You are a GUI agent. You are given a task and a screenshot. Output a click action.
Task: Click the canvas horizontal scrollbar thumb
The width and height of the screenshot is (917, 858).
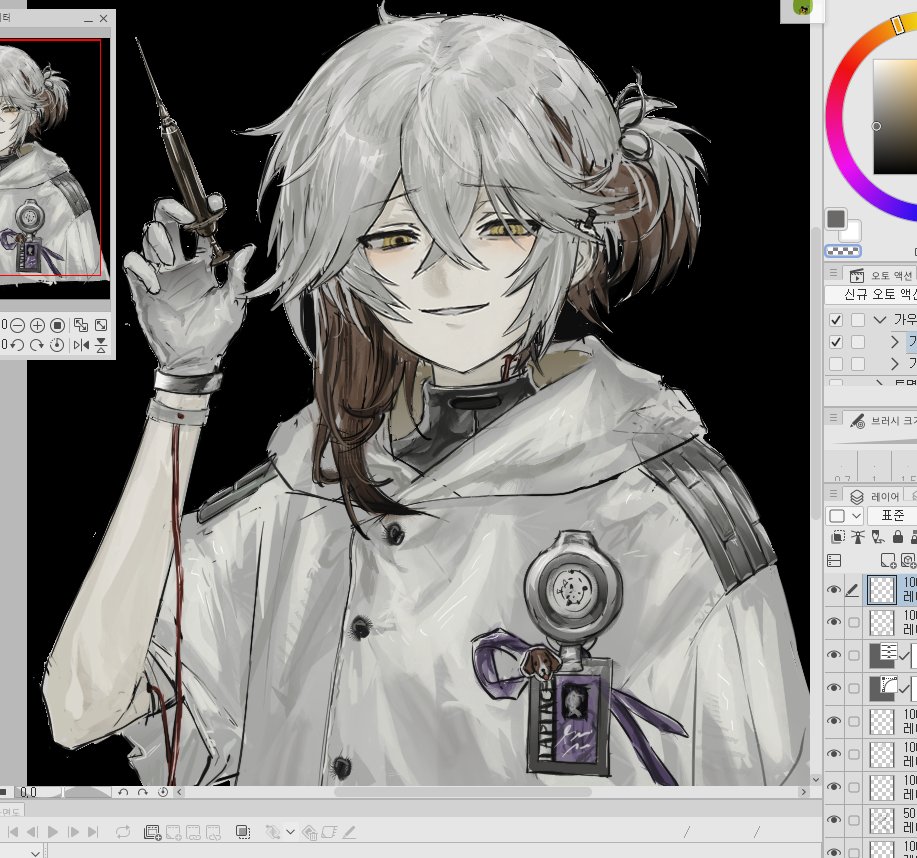click(x=463, y=792)
